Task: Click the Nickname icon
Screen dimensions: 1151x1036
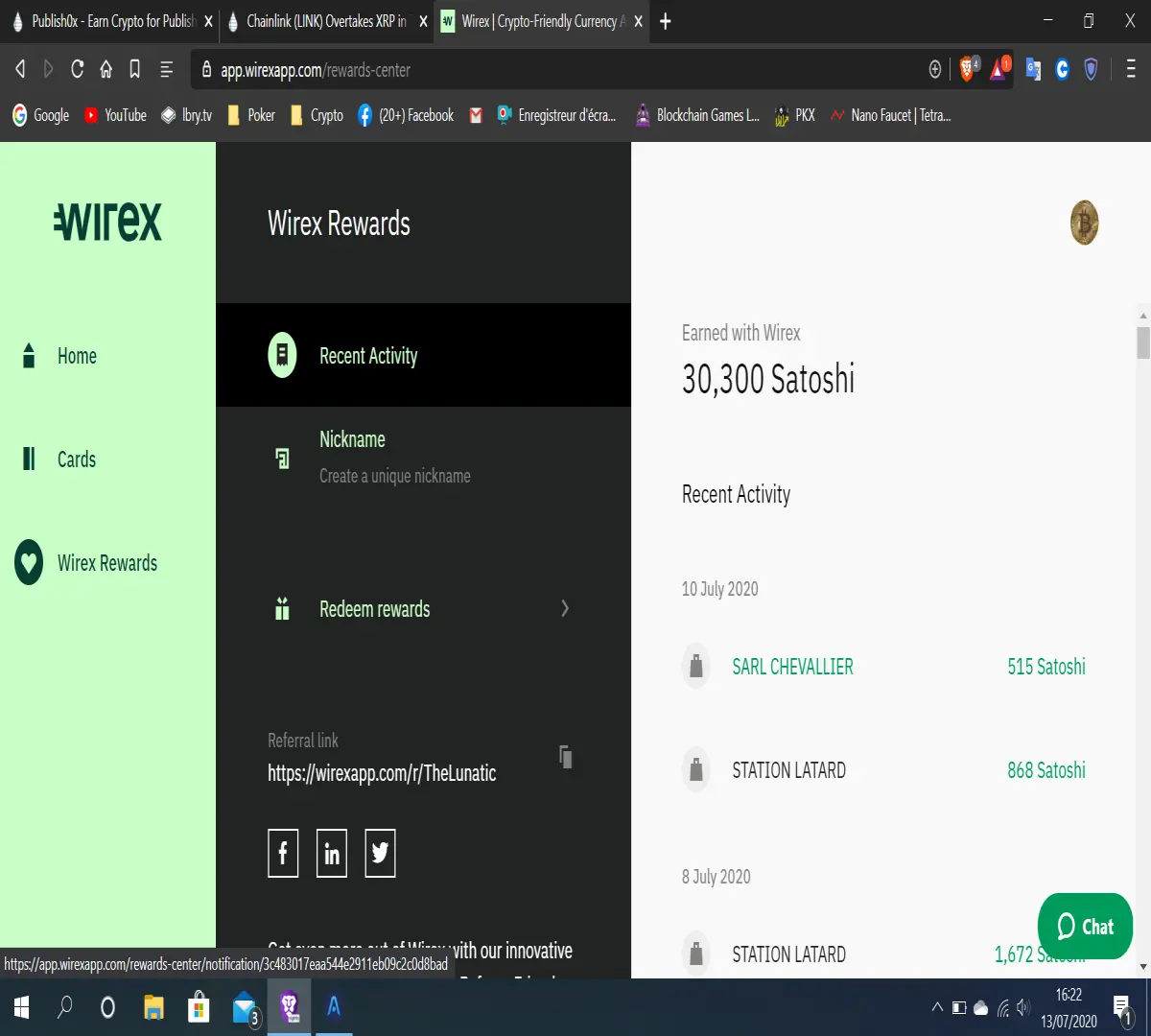Action: [x=282, y=458]
